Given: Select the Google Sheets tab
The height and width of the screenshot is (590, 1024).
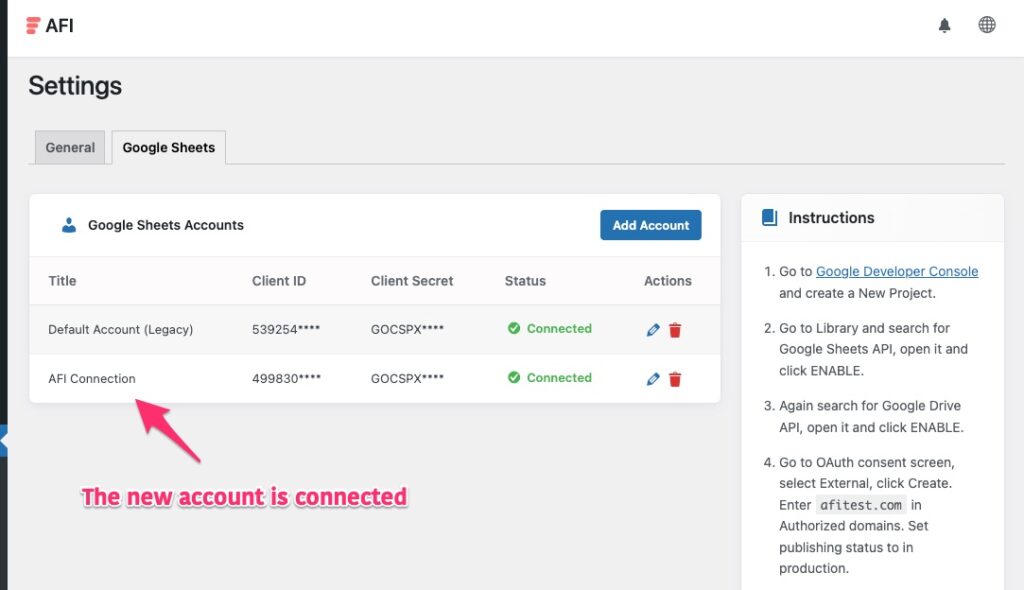Looking at the screenshot, I should click(168, 147).
